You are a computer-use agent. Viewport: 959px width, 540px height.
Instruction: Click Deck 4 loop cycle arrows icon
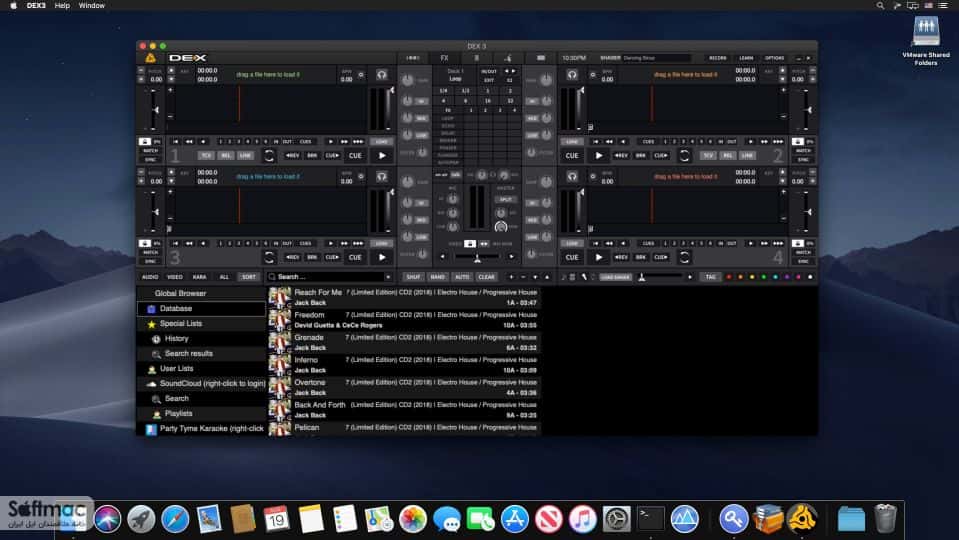tap(684, 257)
